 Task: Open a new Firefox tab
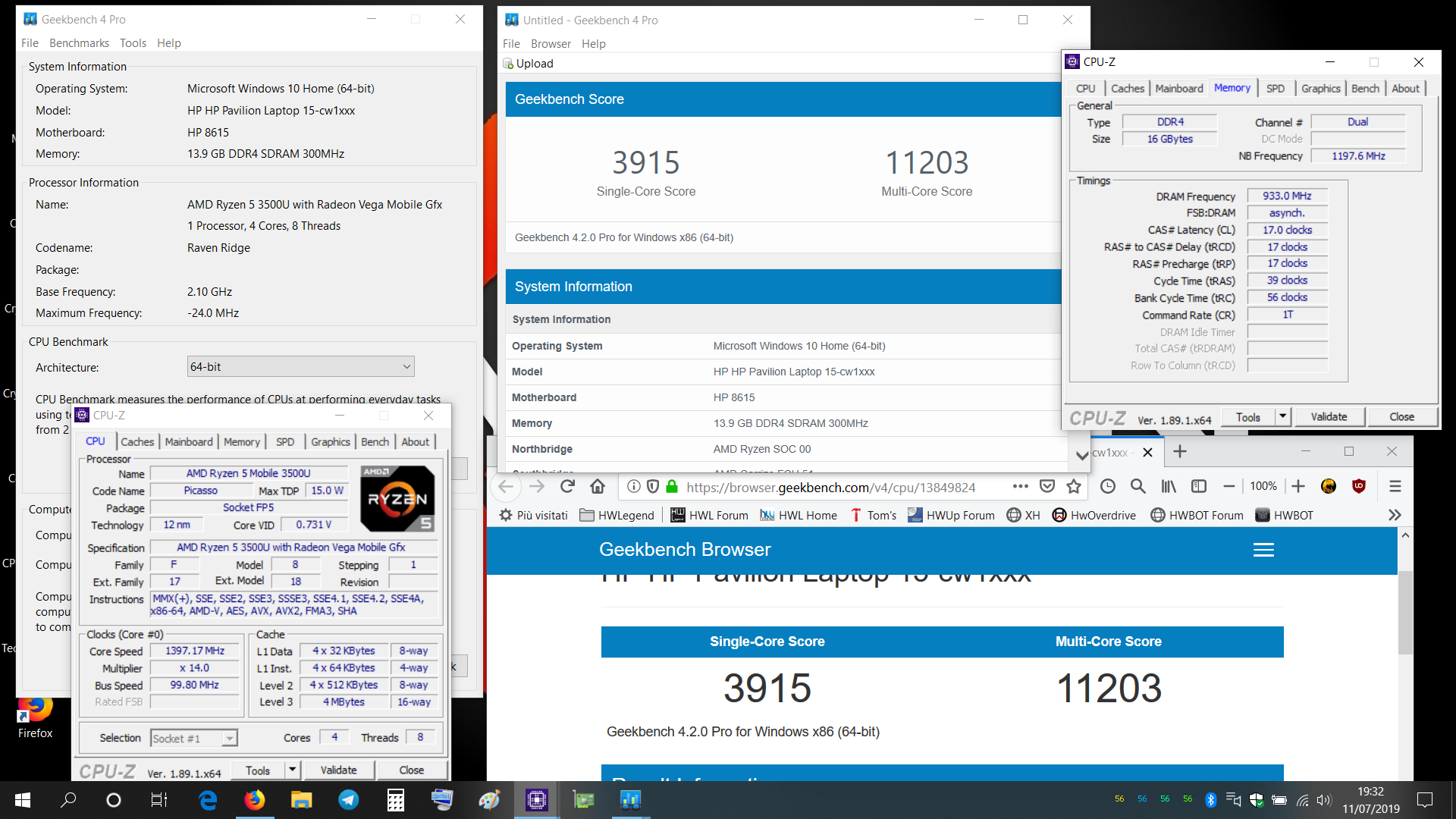[1180, 452]
